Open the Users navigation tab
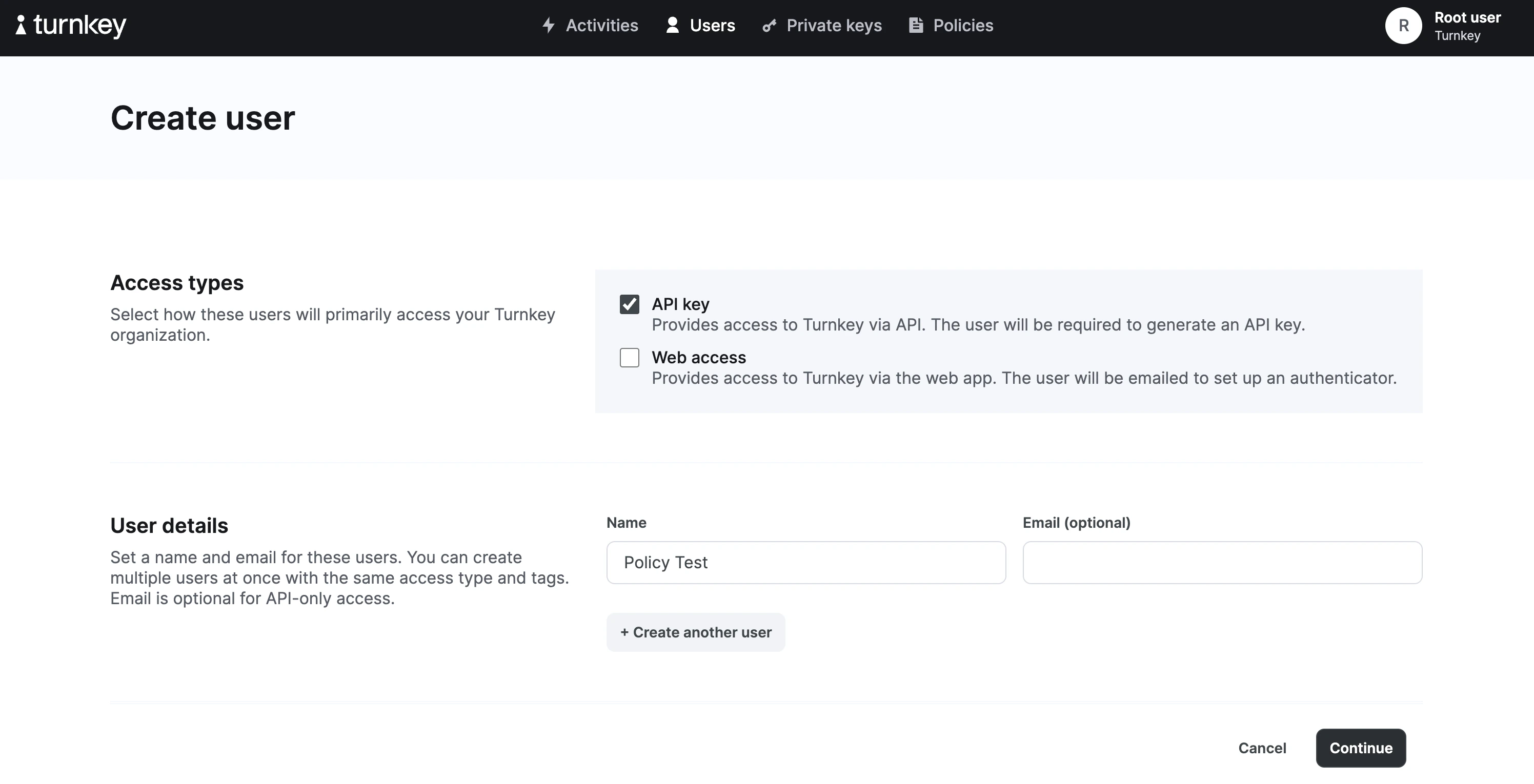1534x784 pixels. (x=712, y=26)
